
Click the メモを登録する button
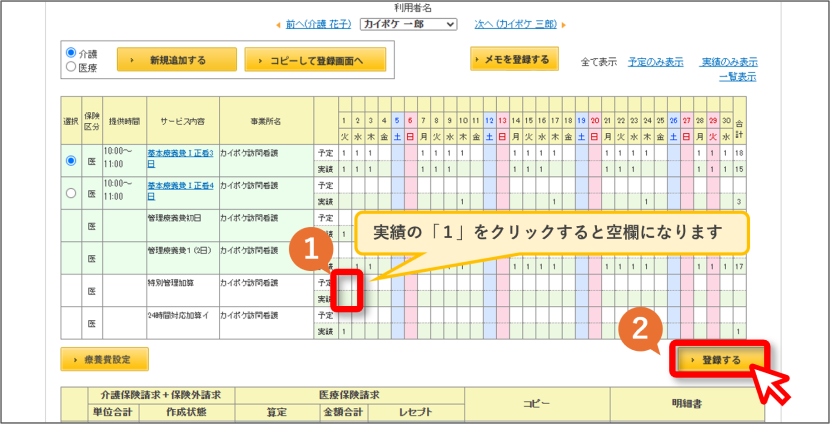click(x=514, y=59)
